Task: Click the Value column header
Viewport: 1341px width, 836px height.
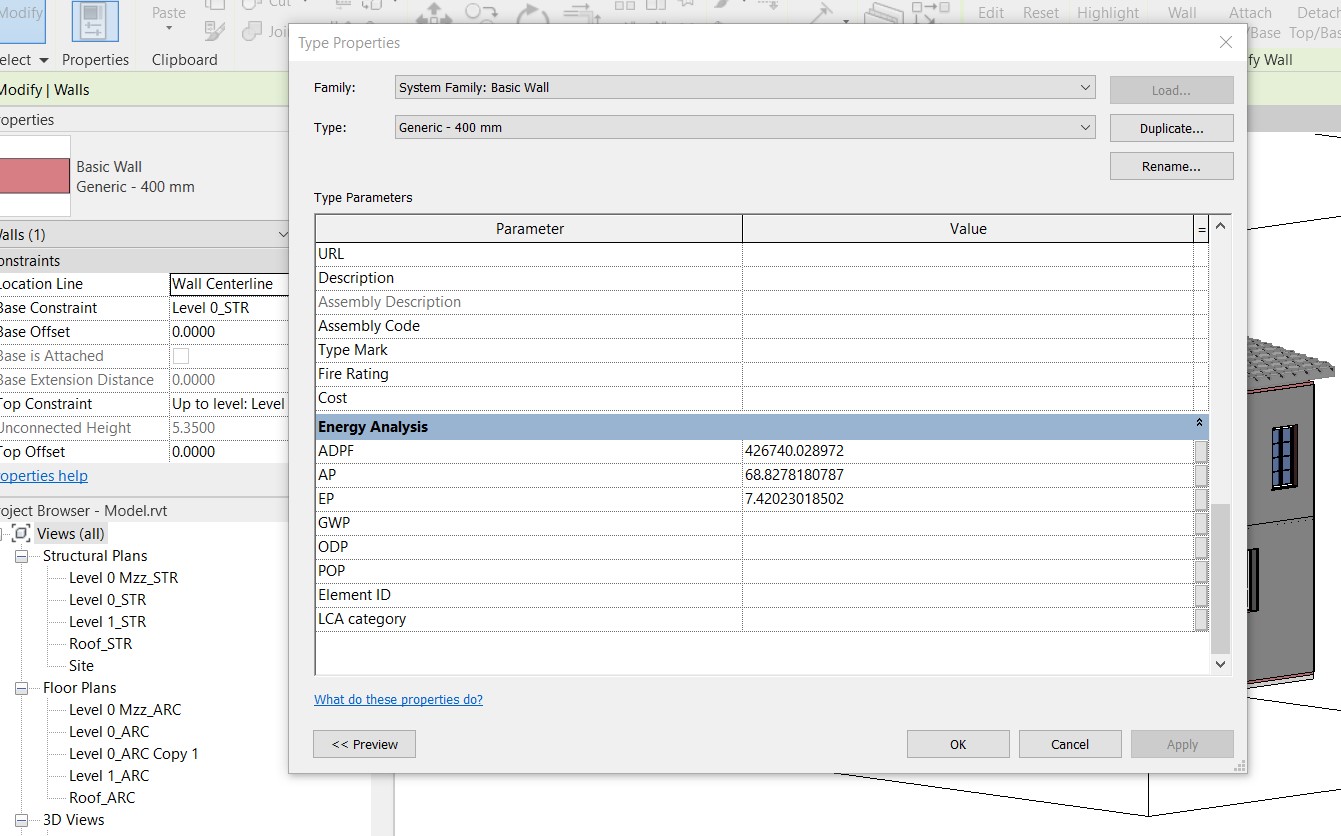Action: (x=968, y=229)
